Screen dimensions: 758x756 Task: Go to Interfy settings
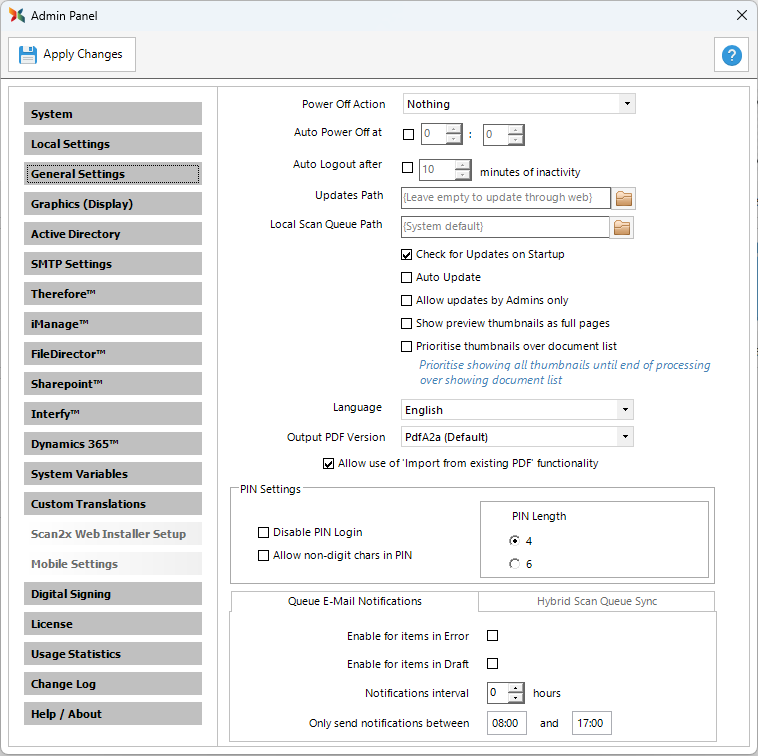113,413
